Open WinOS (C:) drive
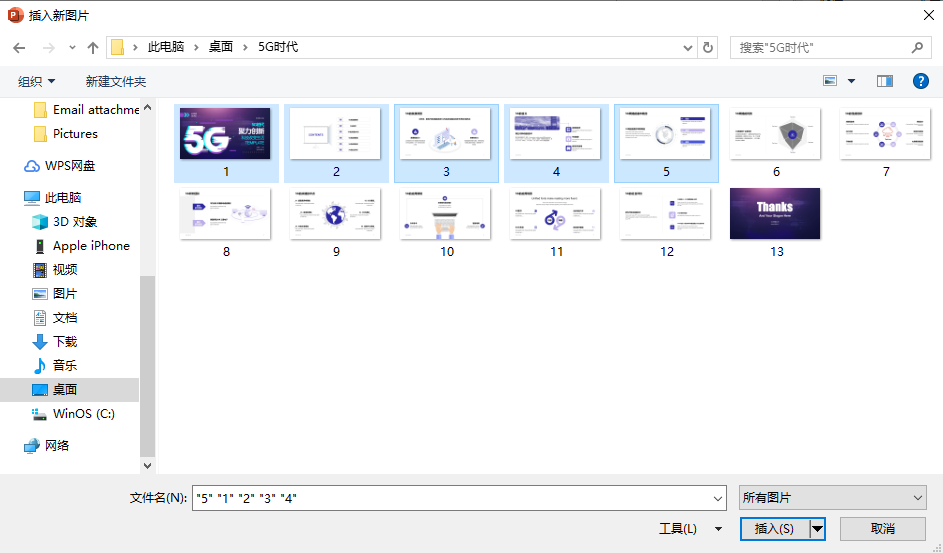943x553 pixels. click(73, 414)
